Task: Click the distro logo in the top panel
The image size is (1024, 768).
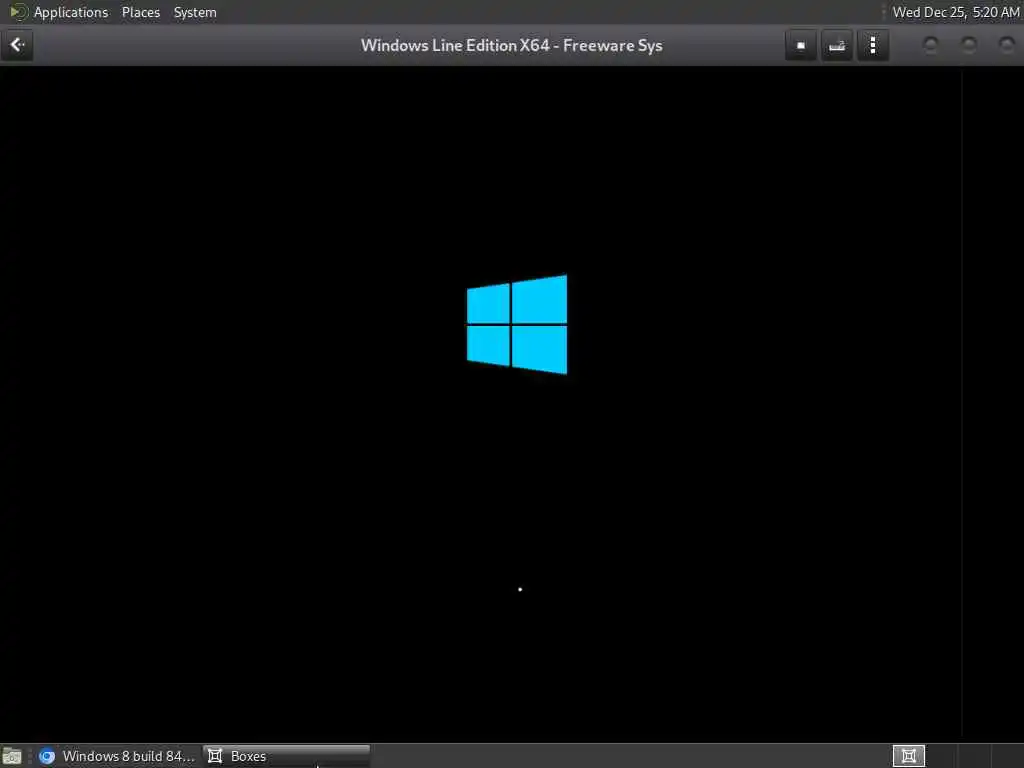Action: coord(18,12)
